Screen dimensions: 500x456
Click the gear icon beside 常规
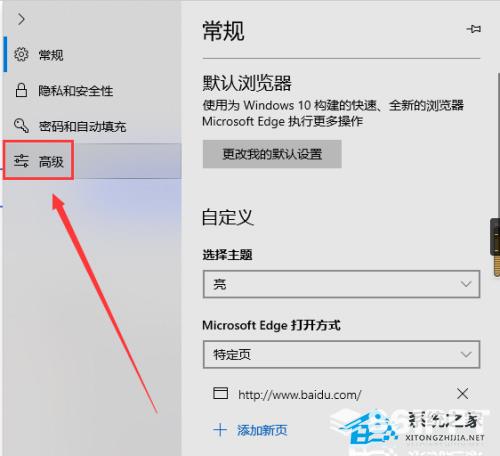[x=21, y=54]
